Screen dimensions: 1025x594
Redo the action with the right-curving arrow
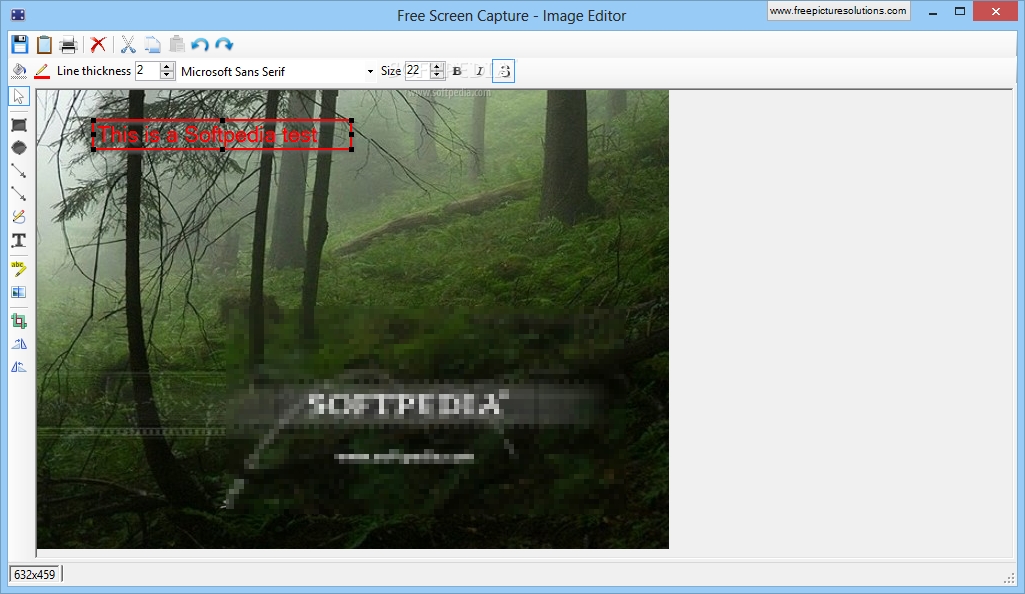click(x=224, y=44)
